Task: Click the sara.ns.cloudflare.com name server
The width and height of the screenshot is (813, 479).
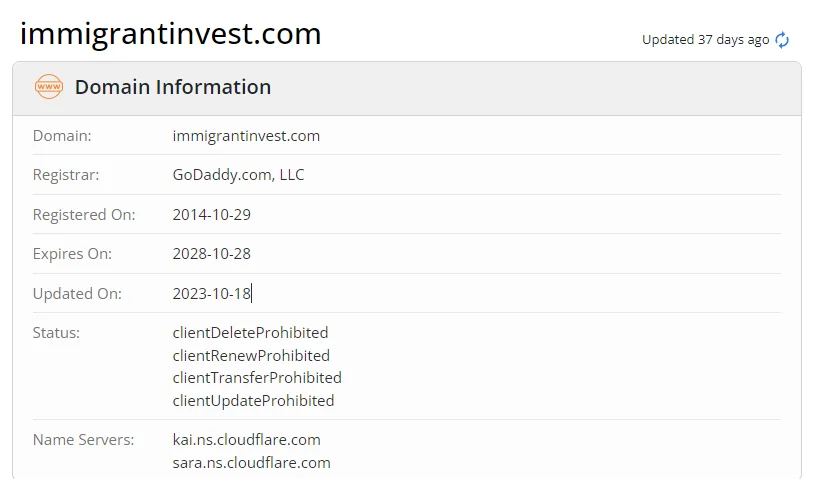Action: coord(251,462)
